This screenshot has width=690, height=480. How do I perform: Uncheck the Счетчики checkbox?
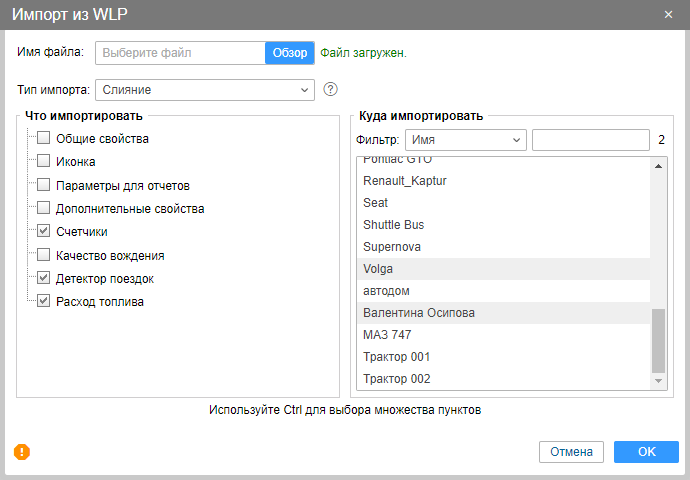[43, 232]
